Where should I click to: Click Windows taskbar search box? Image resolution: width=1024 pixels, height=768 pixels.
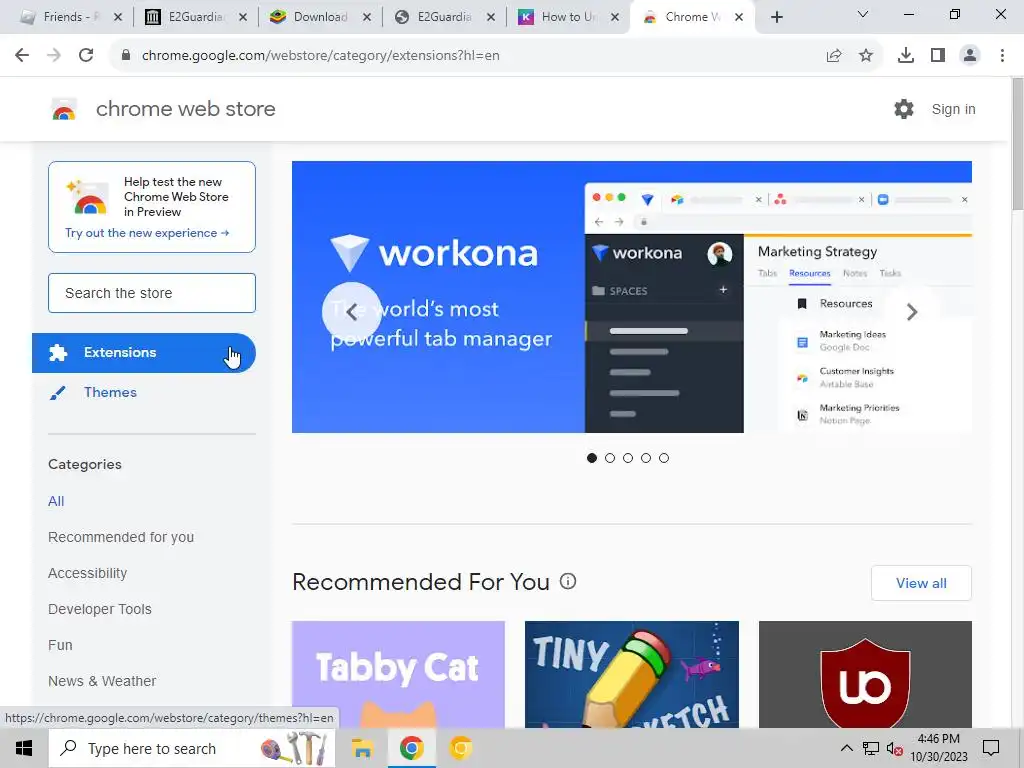(x=192, y=748)
